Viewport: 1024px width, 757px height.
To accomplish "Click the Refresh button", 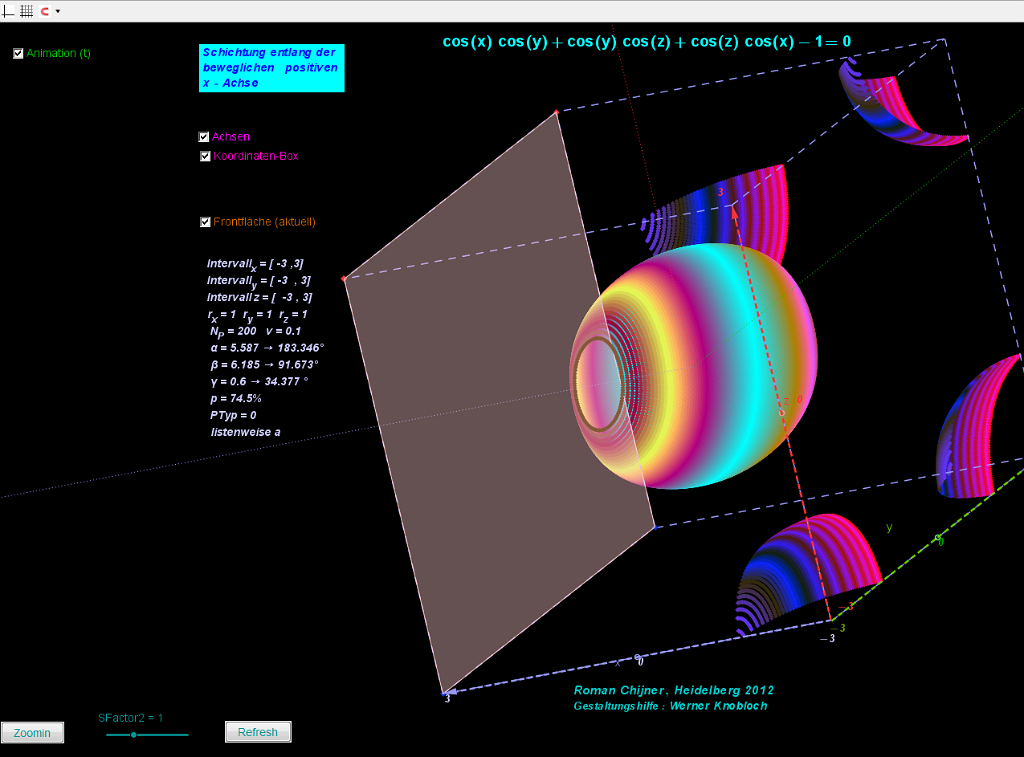I will [x=258, y=732].
